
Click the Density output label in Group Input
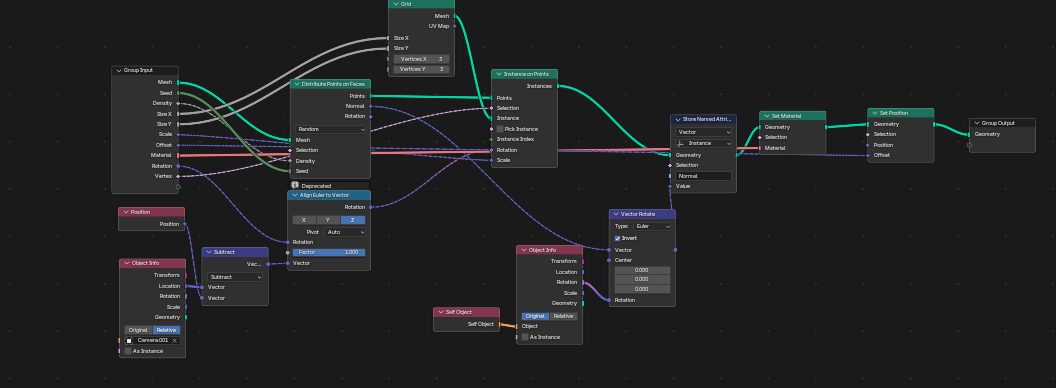pos(162,103)
